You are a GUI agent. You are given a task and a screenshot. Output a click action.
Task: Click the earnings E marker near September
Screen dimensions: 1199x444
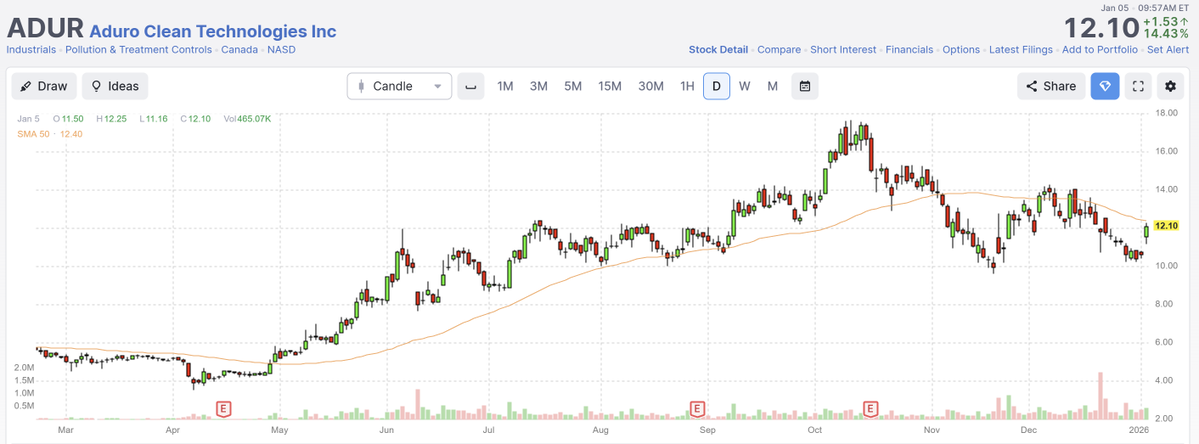tap(697, 409)
